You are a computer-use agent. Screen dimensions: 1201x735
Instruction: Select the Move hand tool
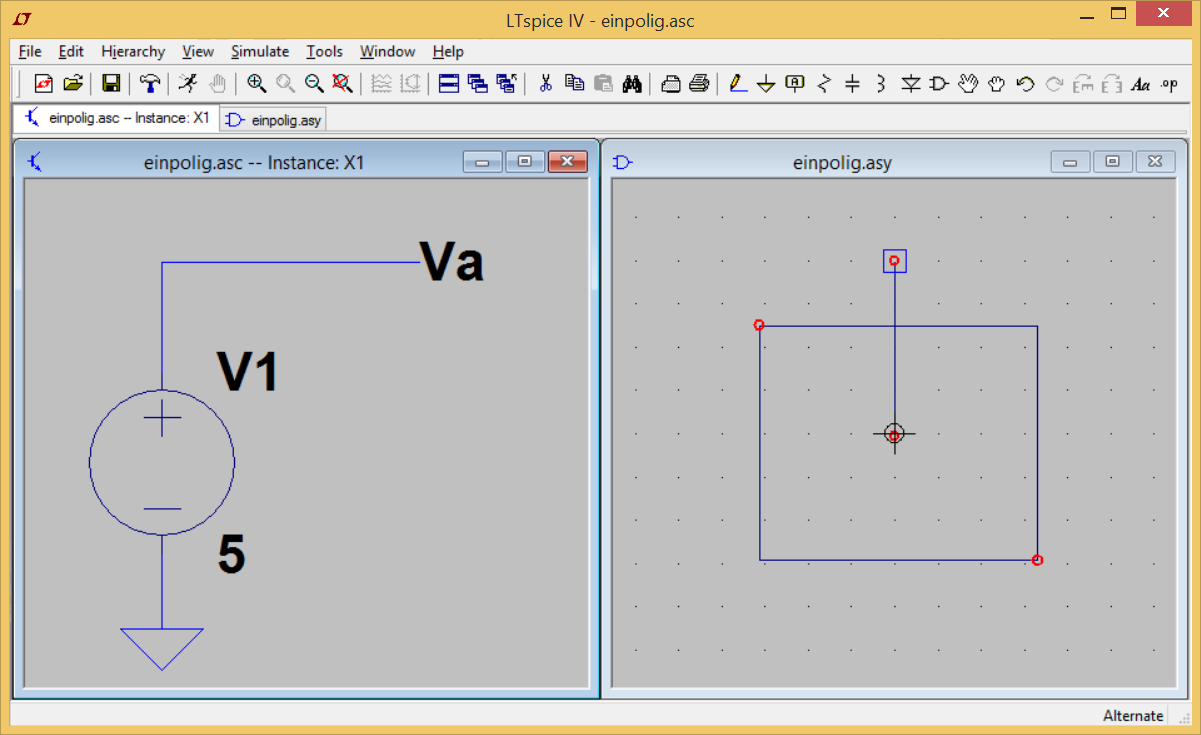coord(967,84)
